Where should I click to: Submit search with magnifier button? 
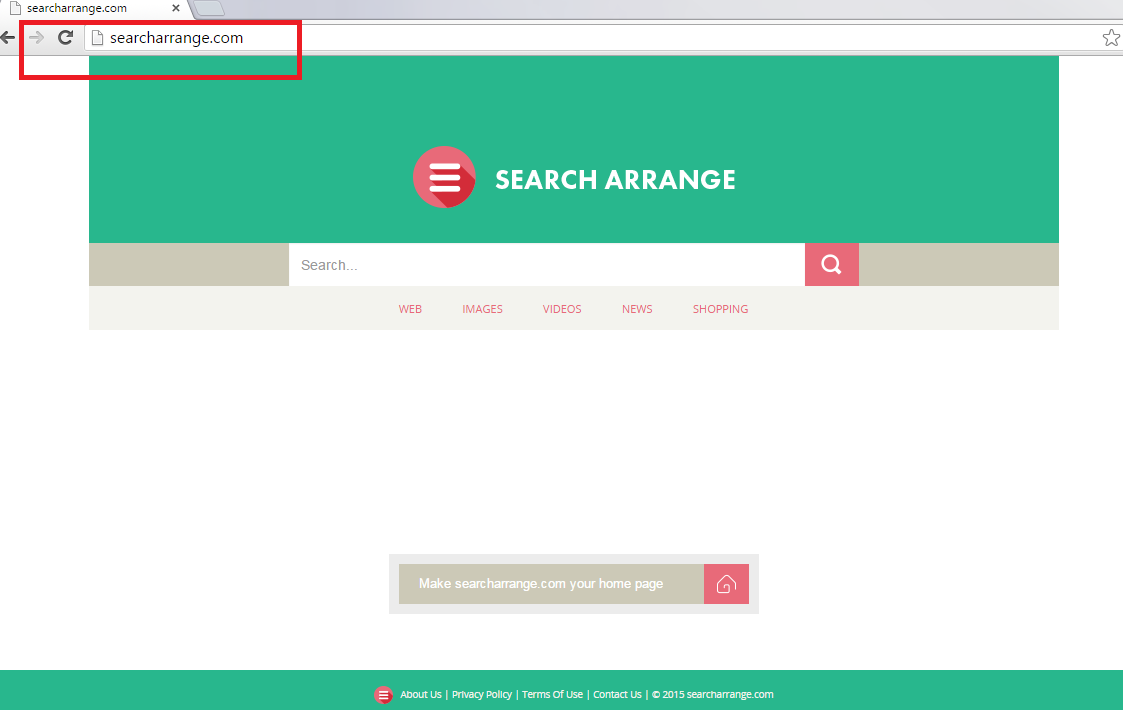click(x=832, y=264)
